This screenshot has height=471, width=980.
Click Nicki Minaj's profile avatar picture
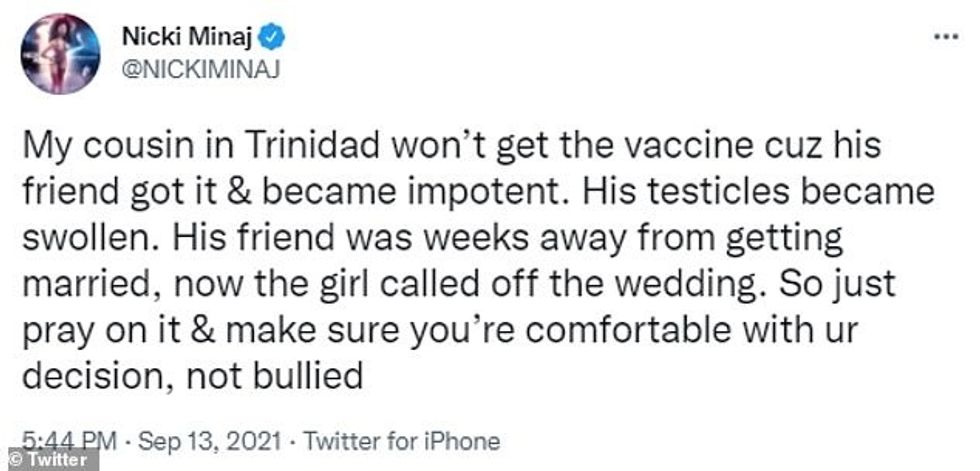point(60,55)
